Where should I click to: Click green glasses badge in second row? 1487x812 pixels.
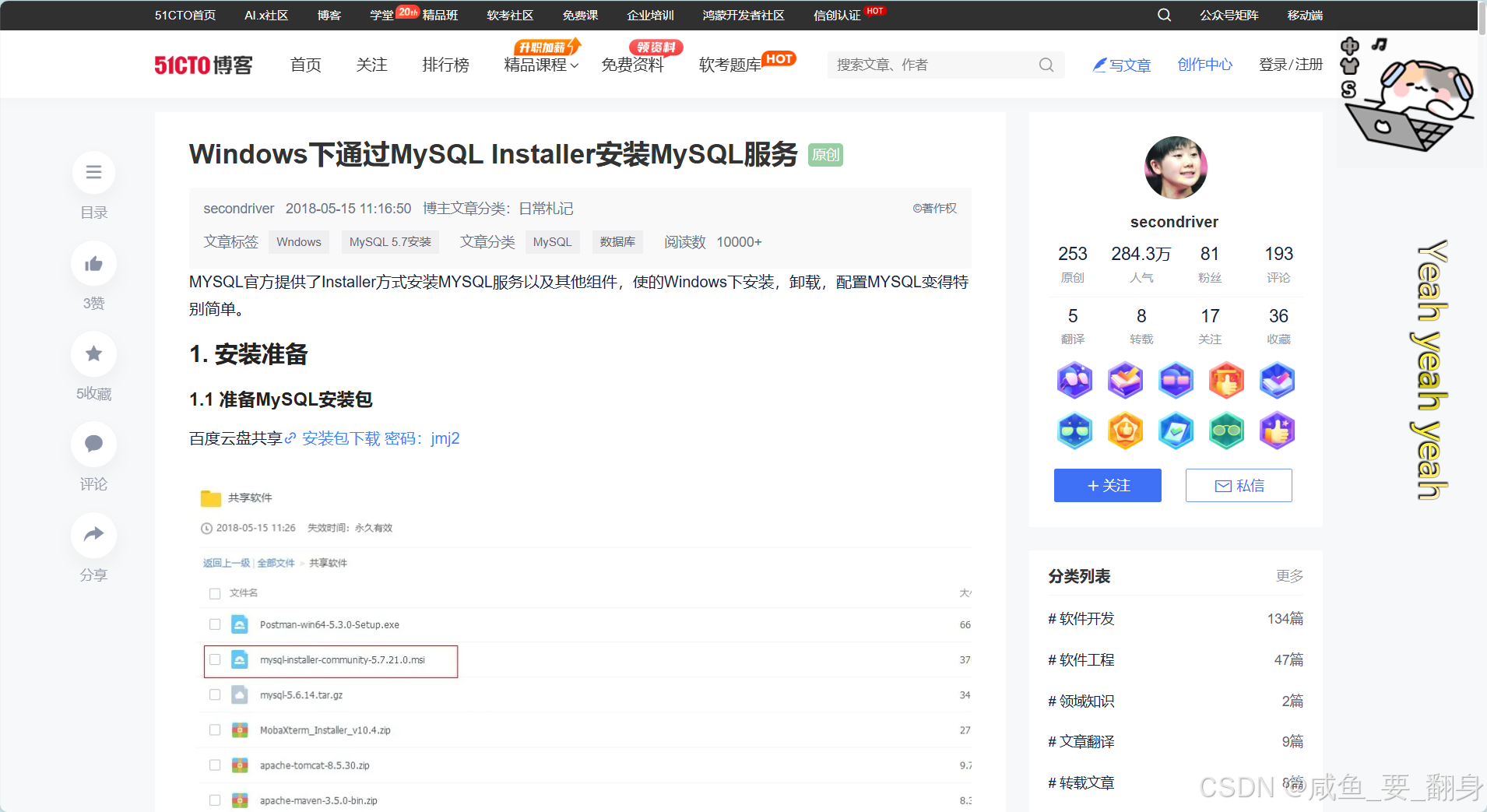1226,431
